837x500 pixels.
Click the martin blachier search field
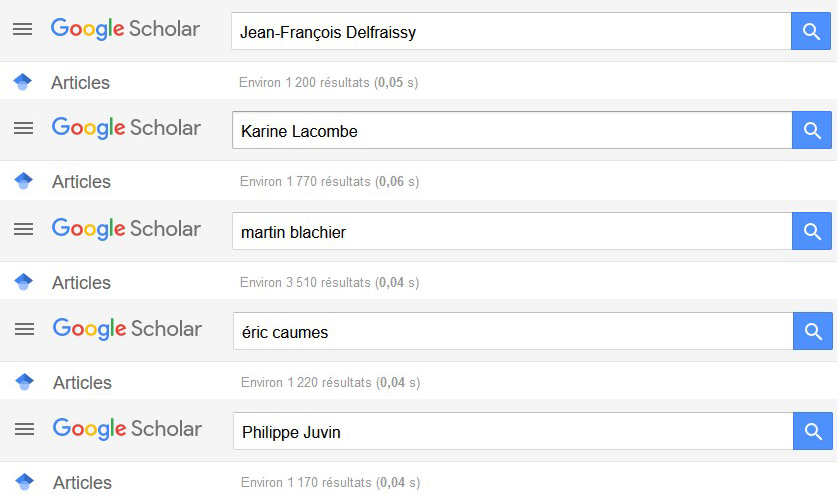coord(512,231)
